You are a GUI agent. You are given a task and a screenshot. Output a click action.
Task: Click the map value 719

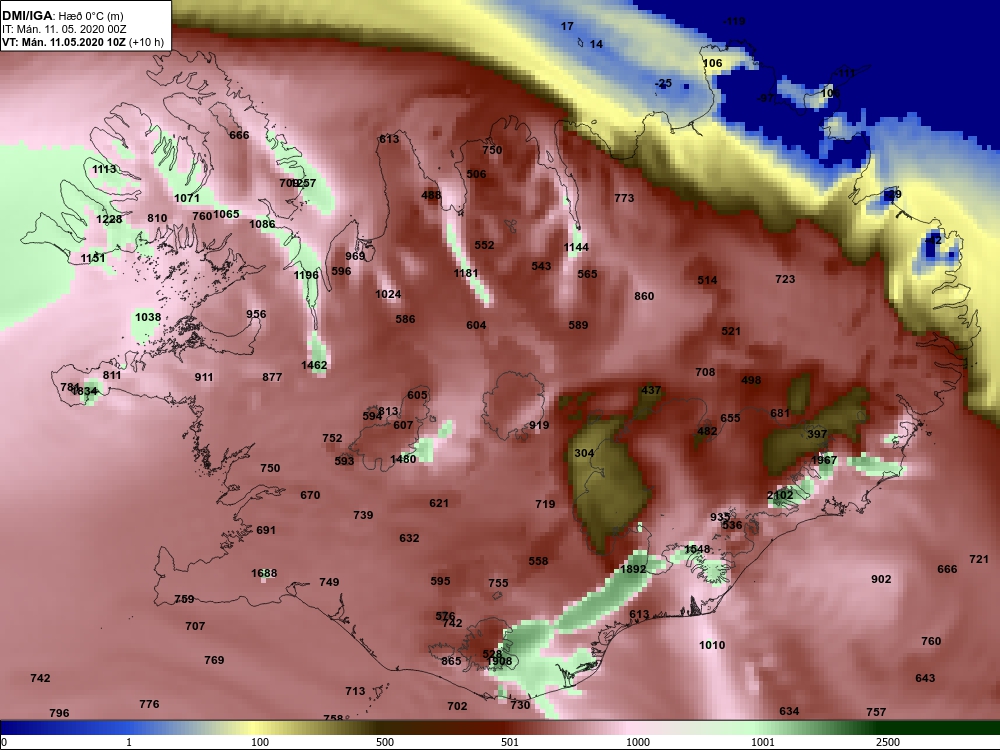click(x=545, y=504)
